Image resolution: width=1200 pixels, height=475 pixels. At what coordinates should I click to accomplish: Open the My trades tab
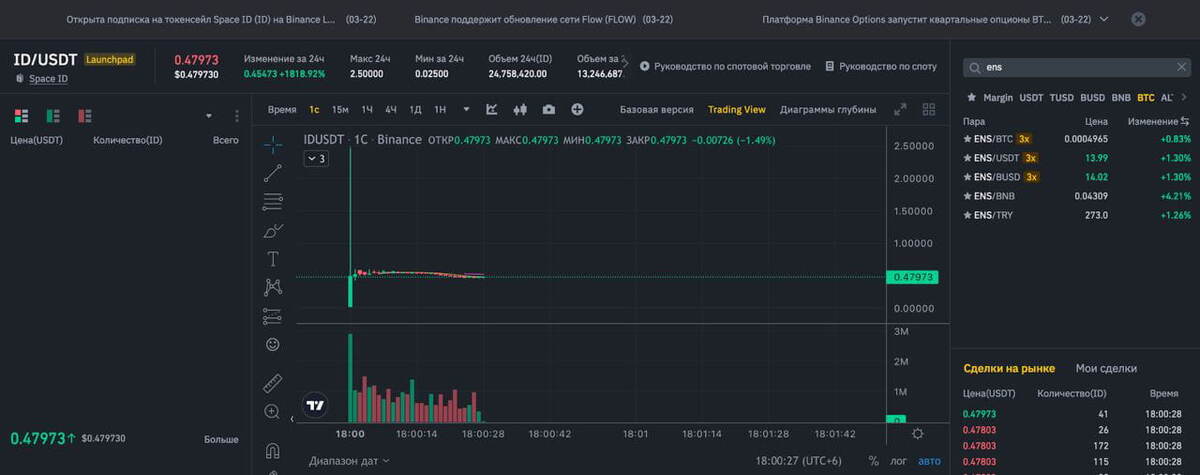pos(1106,368)
